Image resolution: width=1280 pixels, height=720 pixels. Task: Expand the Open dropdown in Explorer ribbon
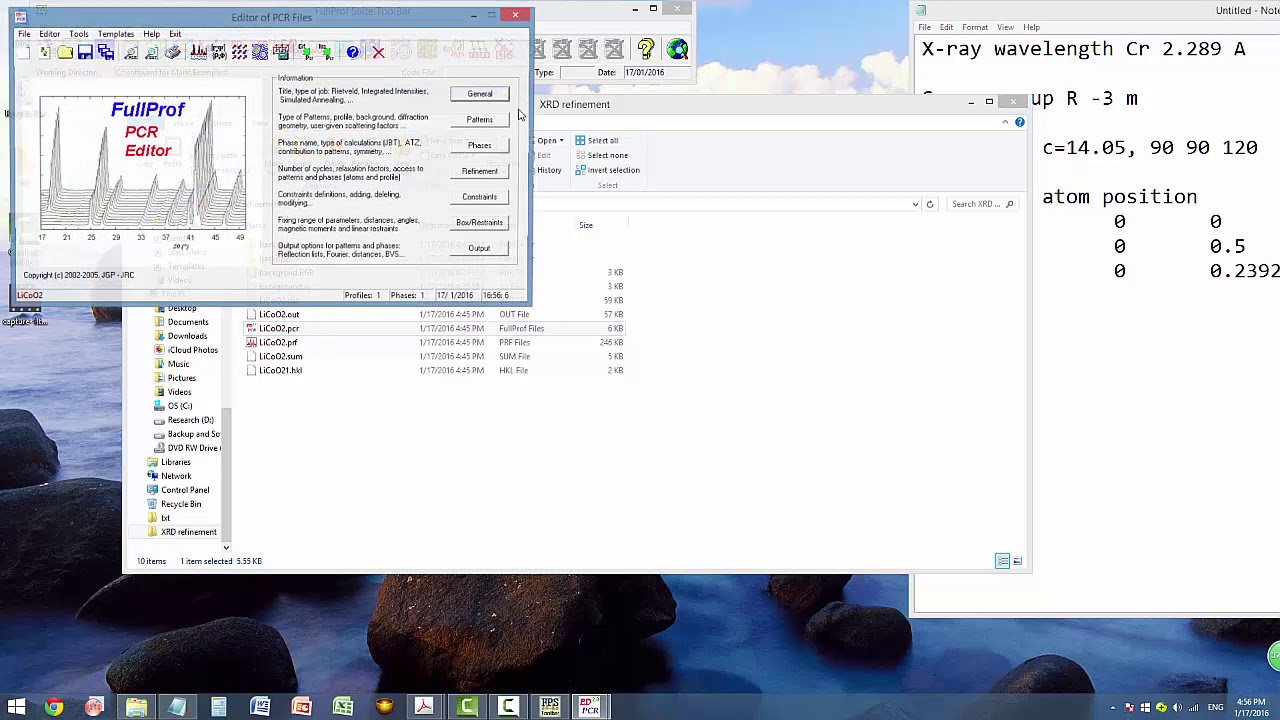(x=561, y=141)
